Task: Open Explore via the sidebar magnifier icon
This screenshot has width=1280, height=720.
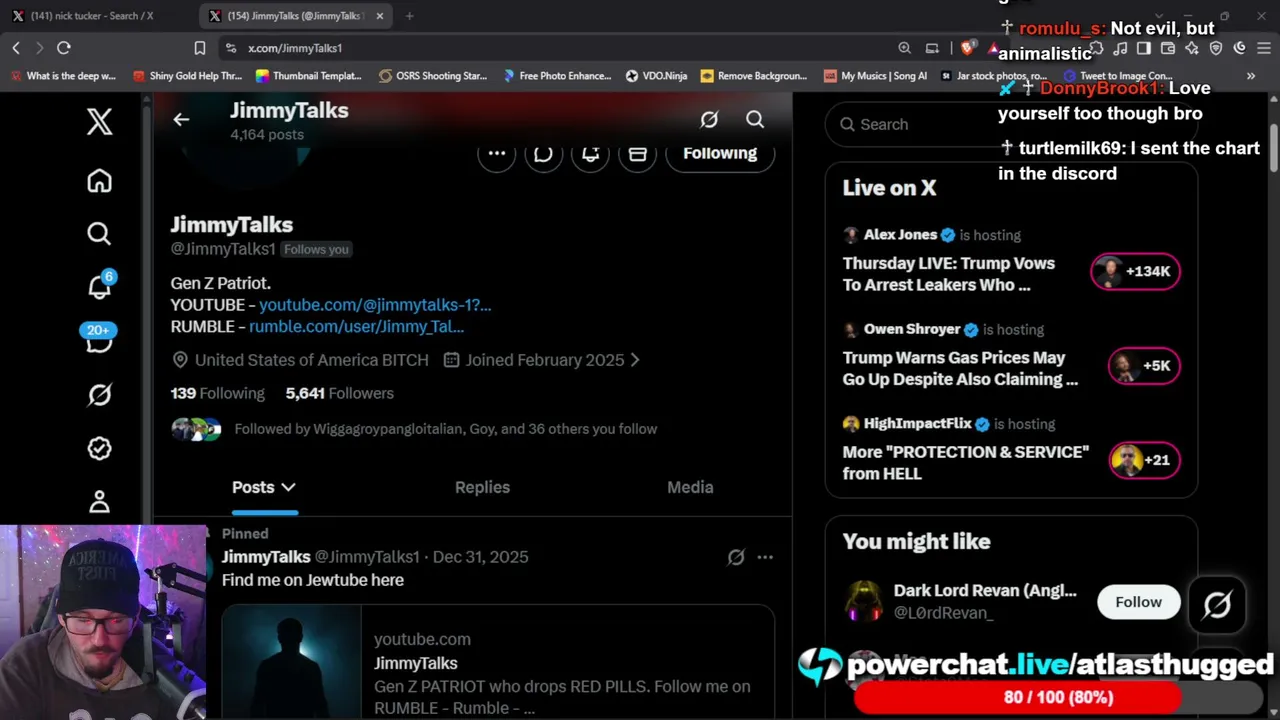Action: [x=99, y=234]
